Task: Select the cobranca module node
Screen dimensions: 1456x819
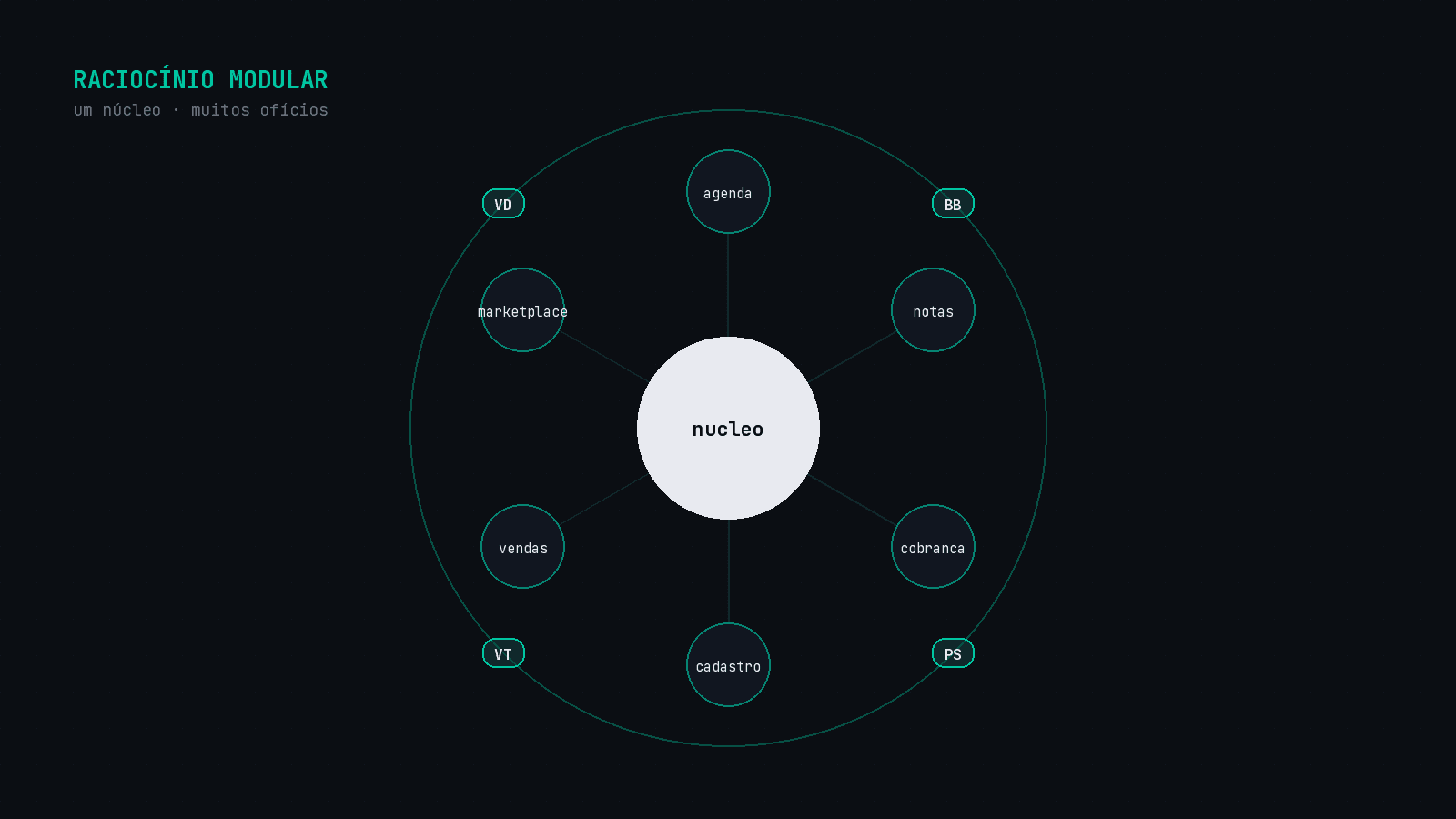Action: click(x=933, y=547)
